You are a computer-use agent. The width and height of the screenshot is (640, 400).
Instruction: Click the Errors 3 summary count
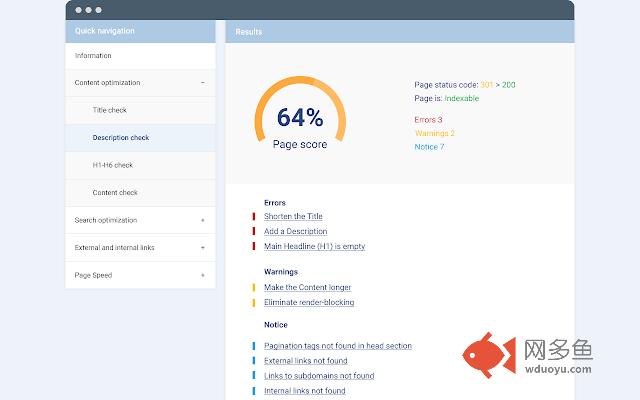pos(428,120)
